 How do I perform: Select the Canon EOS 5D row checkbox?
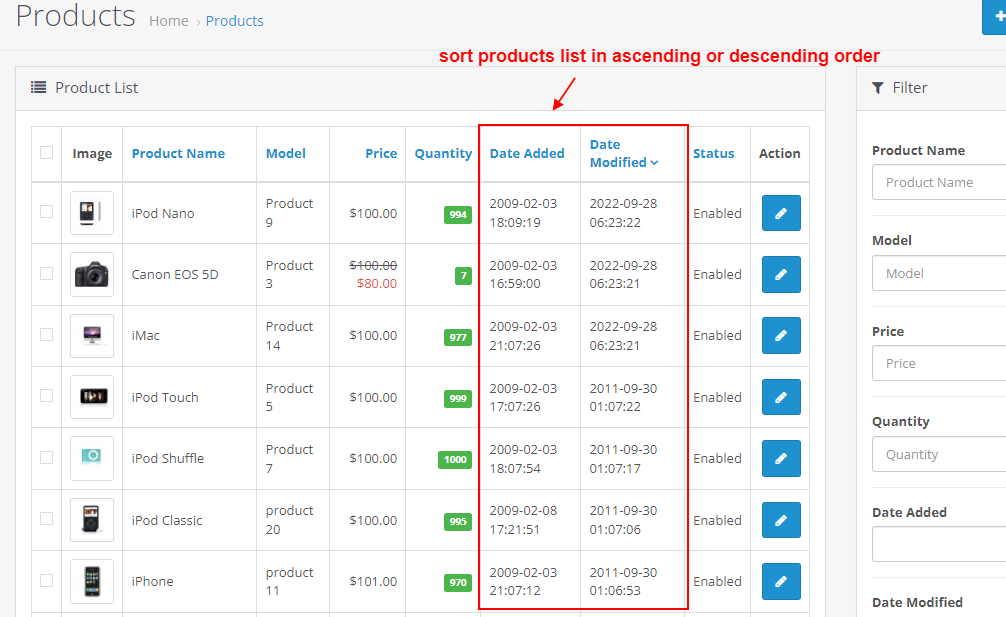tap(46, 273)
